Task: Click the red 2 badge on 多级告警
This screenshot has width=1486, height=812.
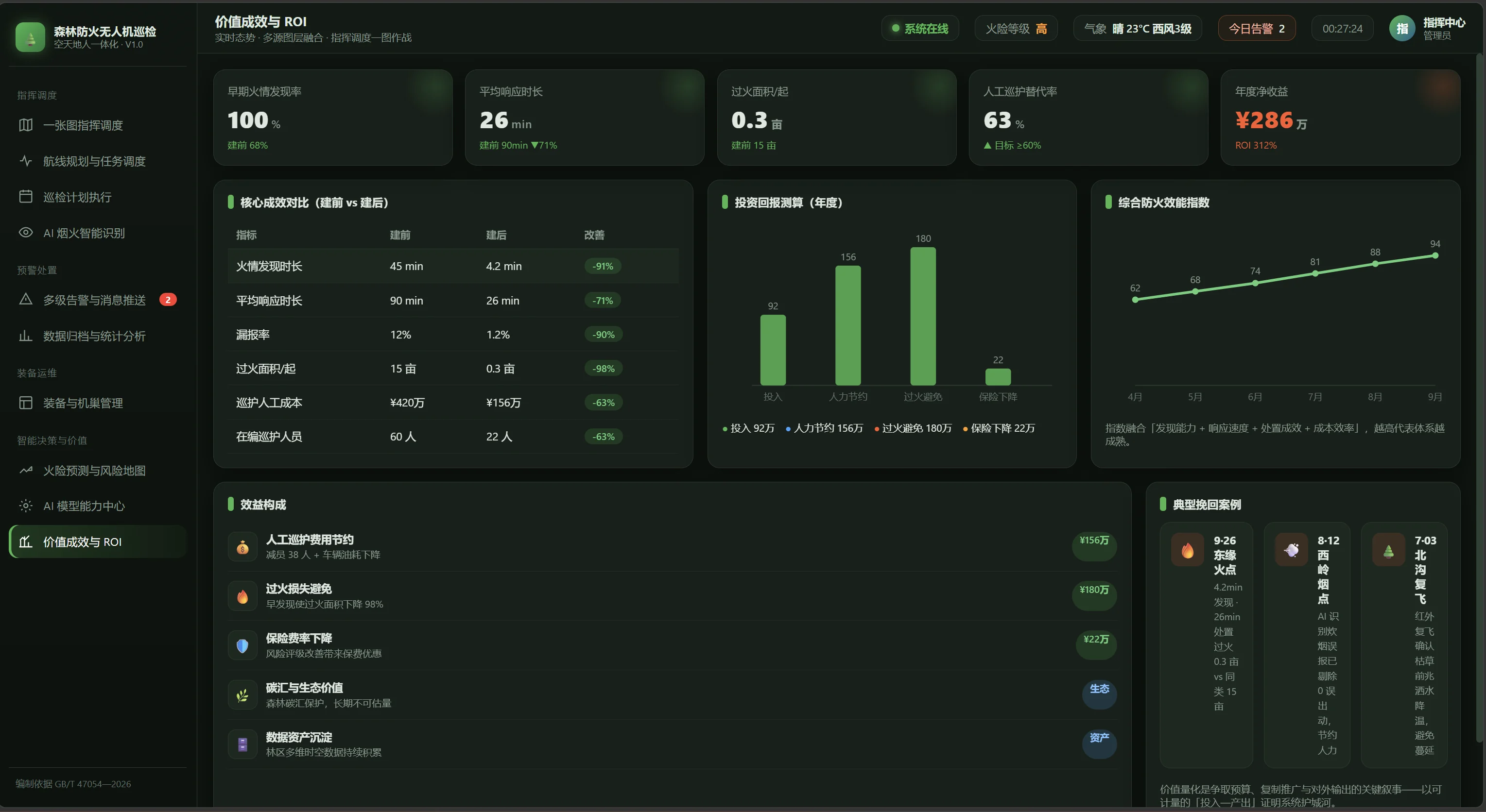Action: tap(168, 299)
